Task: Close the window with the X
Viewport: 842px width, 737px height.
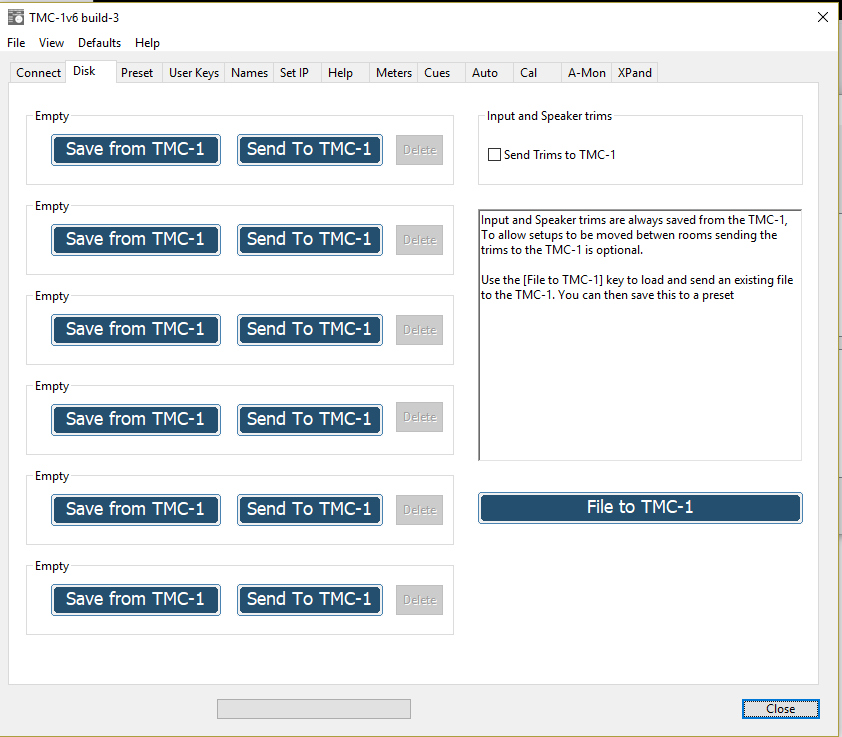Action: pos(823,17)
